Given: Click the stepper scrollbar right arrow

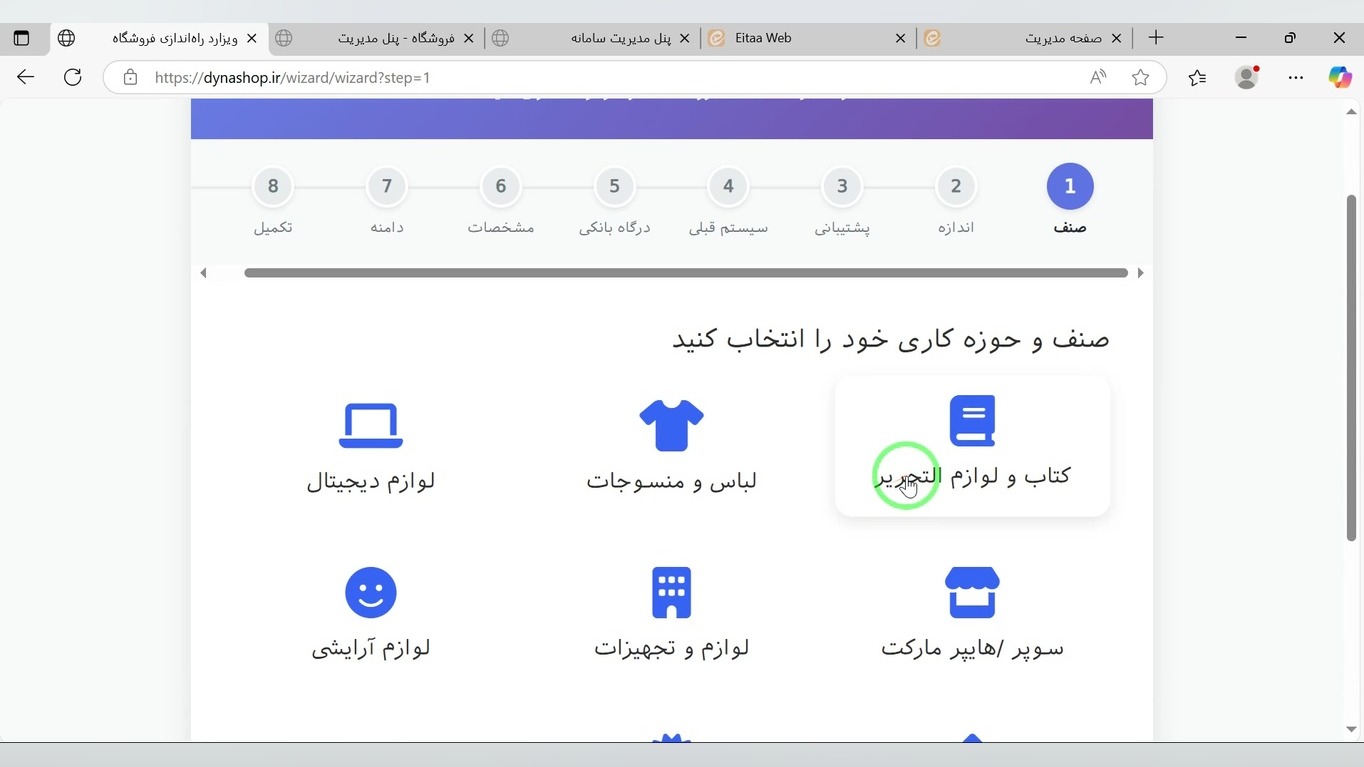Looking at the screenshot, I should point(1140,273).
